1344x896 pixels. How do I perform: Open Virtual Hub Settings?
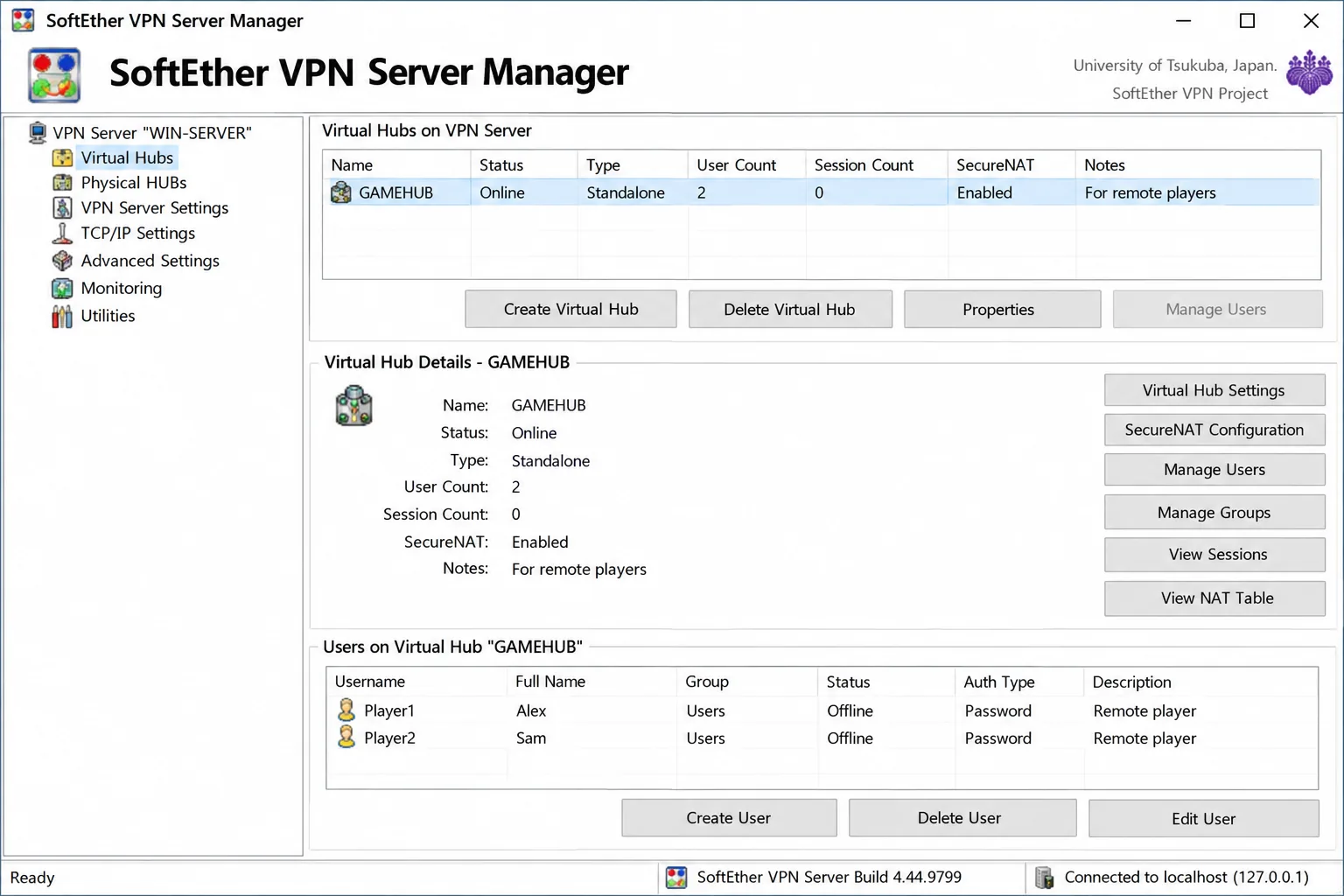pyautogui.click(x=1214, y=390)
